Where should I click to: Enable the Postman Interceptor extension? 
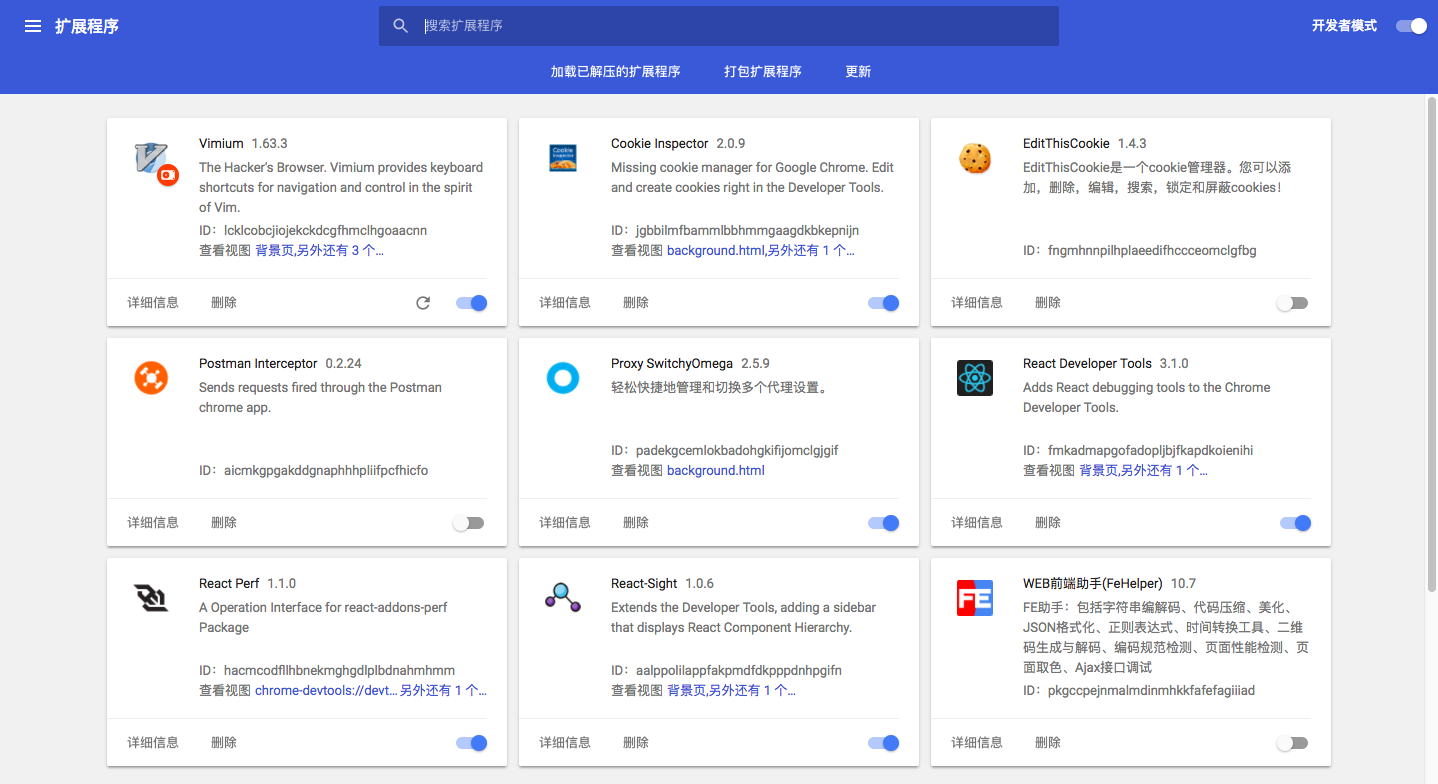point(468,523)
